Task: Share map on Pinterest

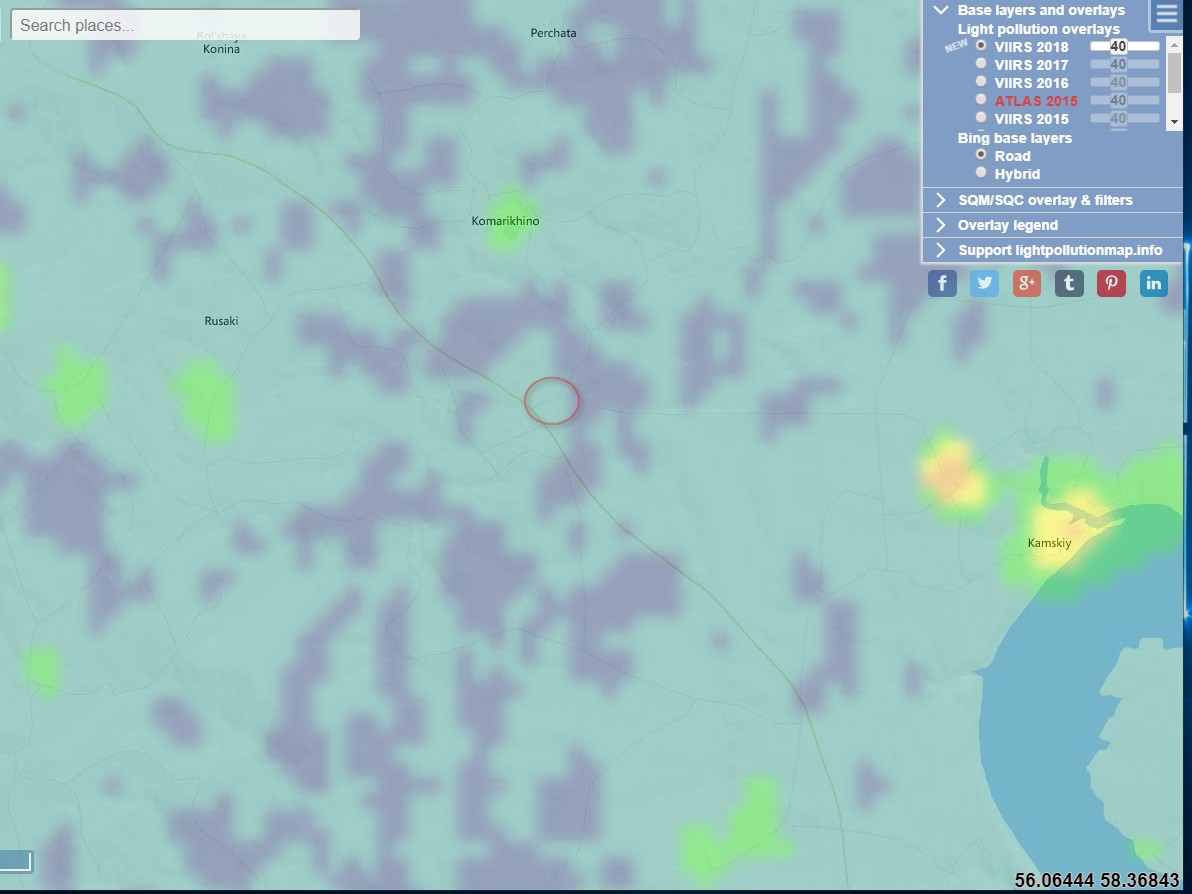Action: (x=1111, y=283)
